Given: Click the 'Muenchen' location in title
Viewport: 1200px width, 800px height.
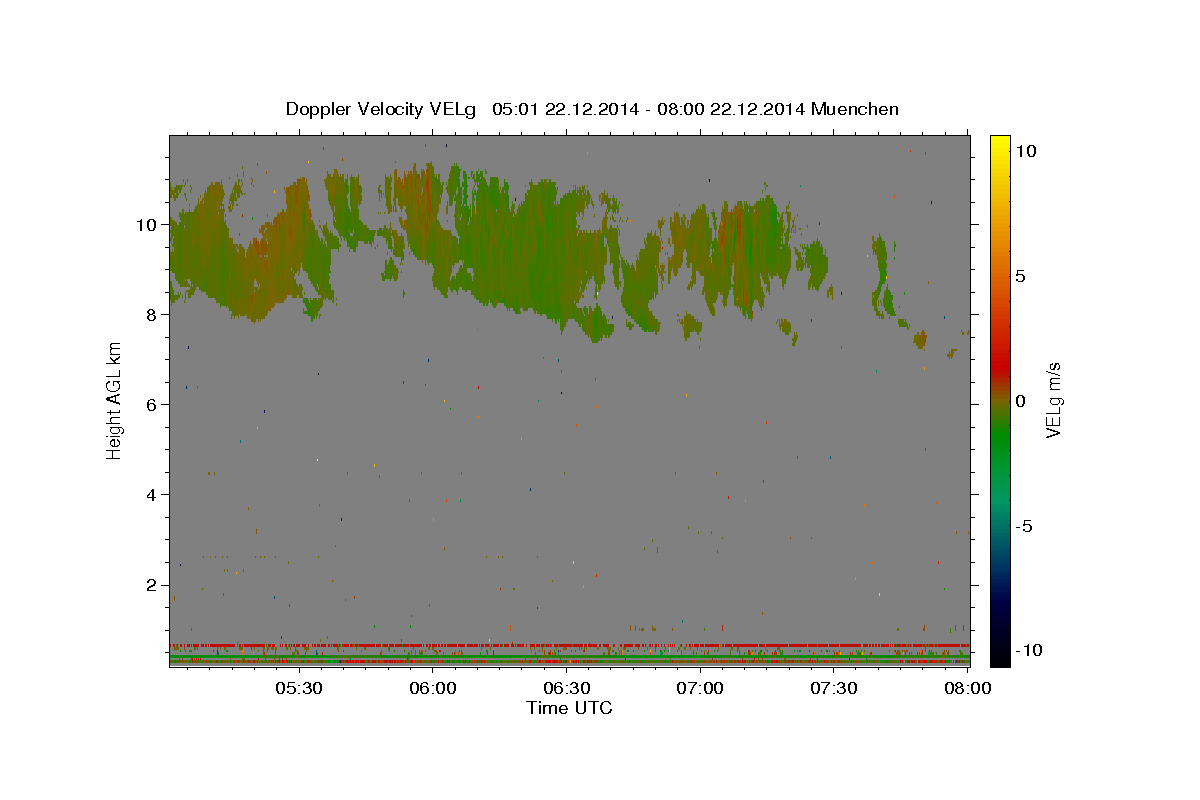Looking at the screenshot, I should point(855,109).
